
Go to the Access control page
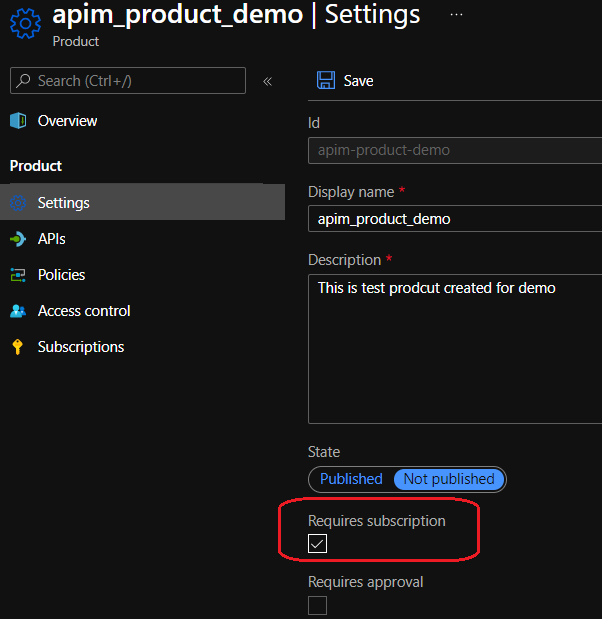click(x=84, y=311)
